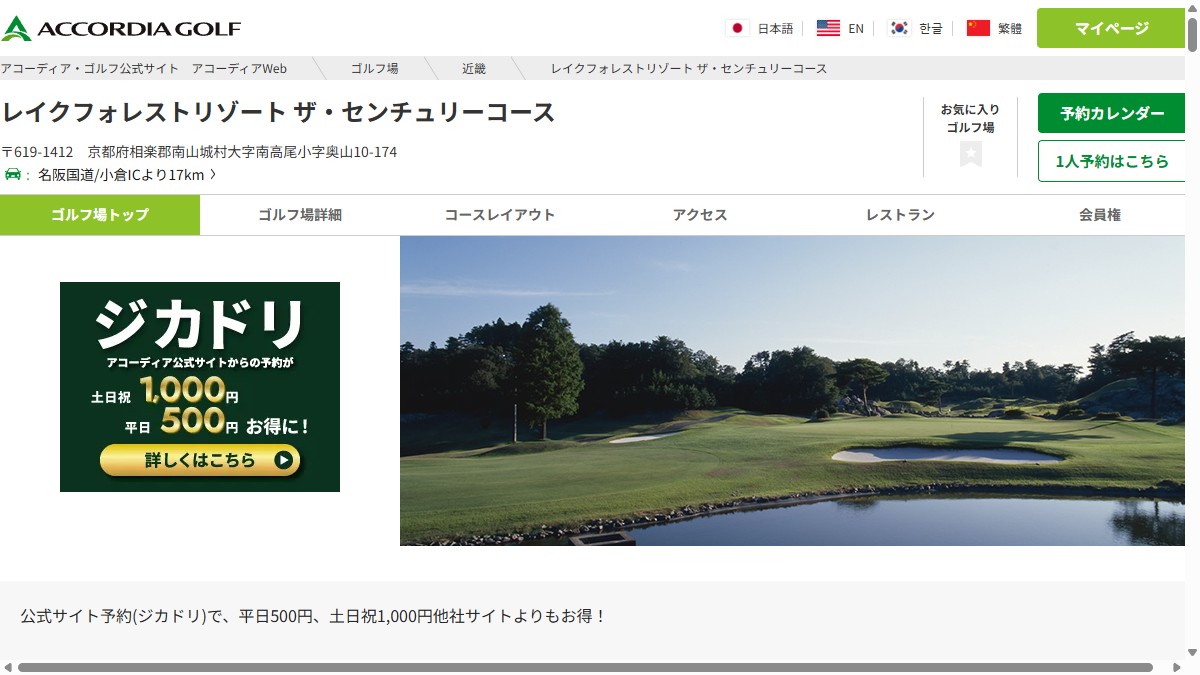Switch language to 한글
This screenshot has height=675, width=1200.
(931, 28)
